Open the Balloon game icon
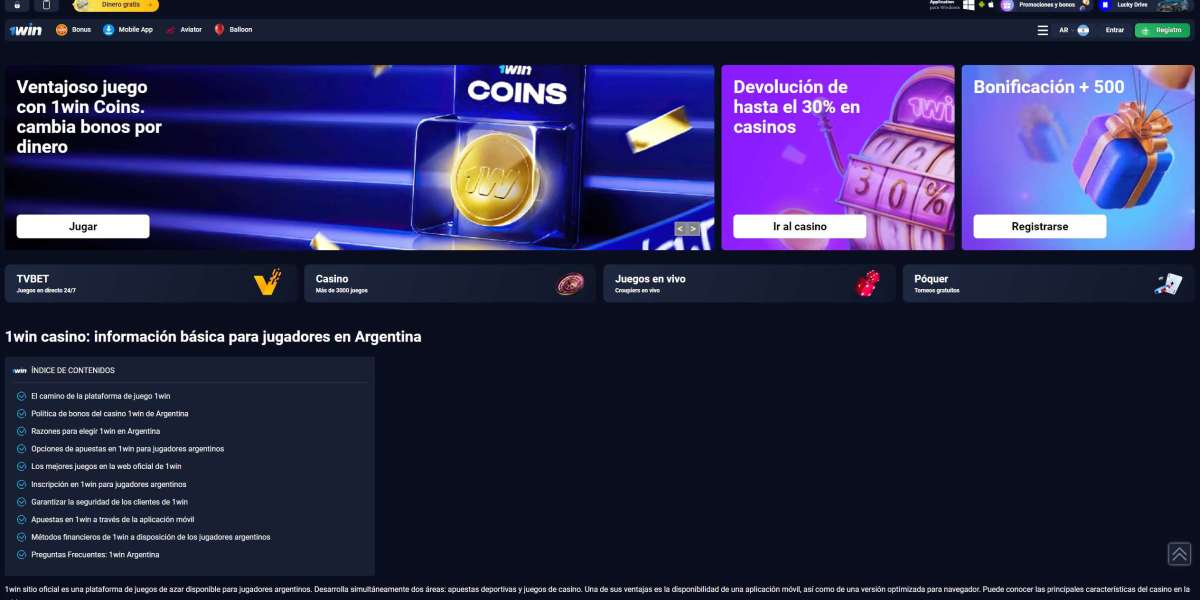The image size is (1200, 600). (220, 30)
